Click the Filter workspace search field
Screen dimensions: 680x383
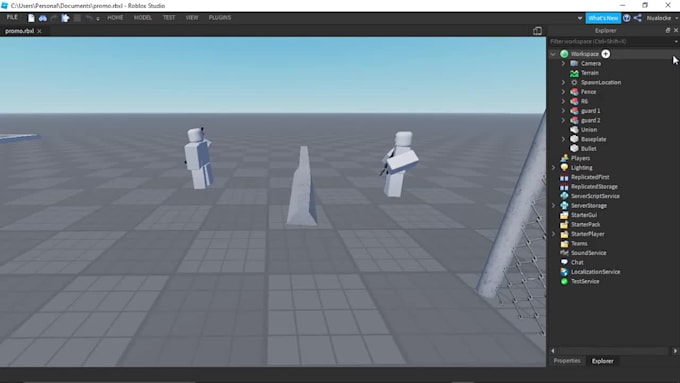pyautogui.click(x=610, y=42)
